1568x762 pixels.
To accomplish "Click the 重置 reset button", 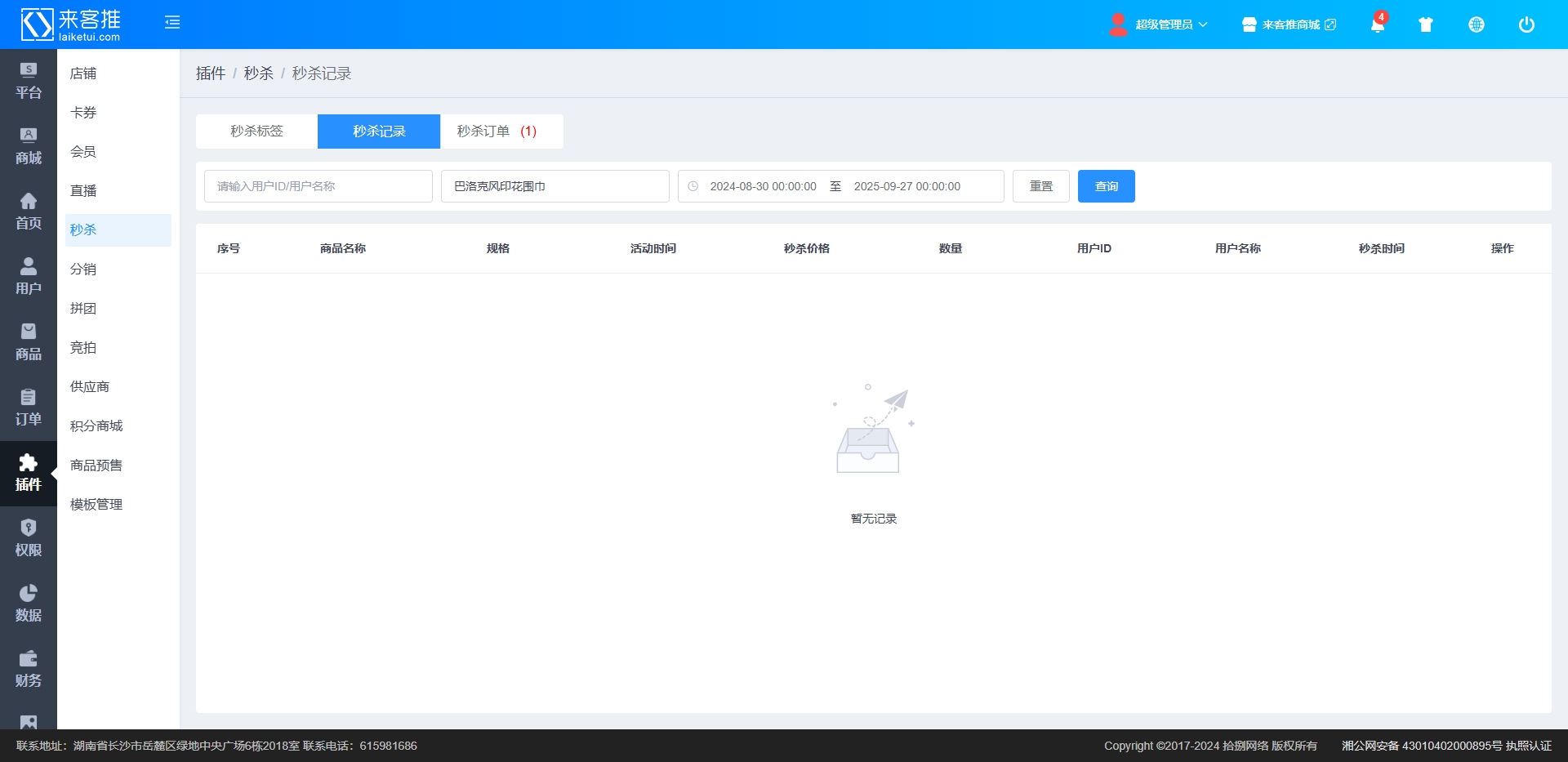I will coord(1040,186).
